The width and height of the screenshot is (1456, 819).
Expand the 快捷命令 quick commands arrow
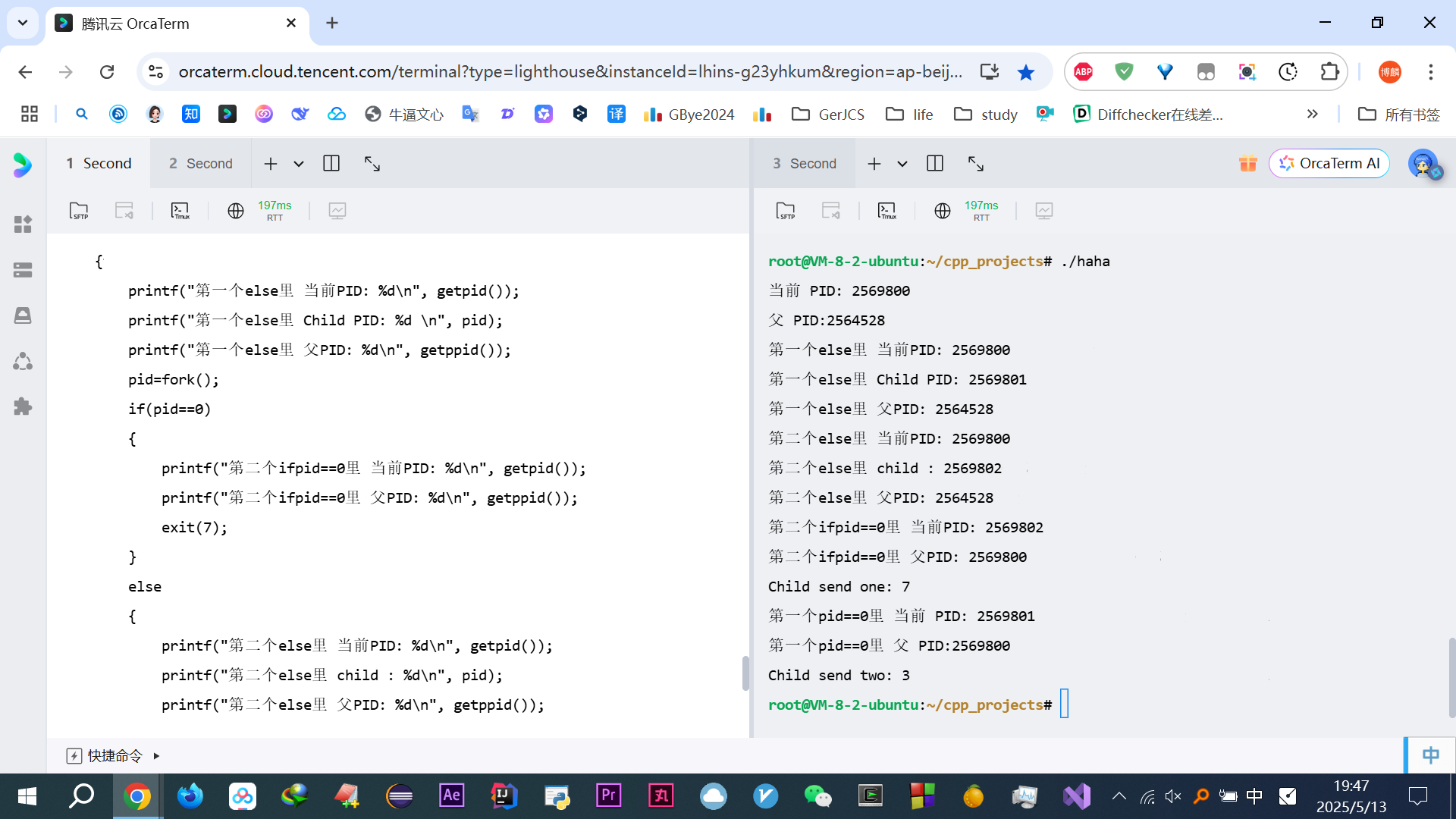click(x=156, y=756)
